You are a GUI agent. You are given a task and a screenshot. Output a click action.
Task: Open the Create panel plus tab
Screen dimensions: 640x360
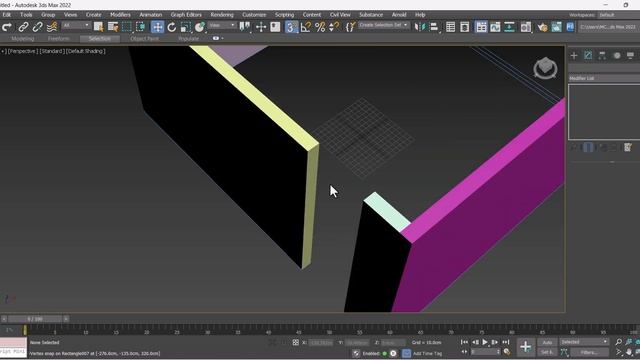(574, 56)
